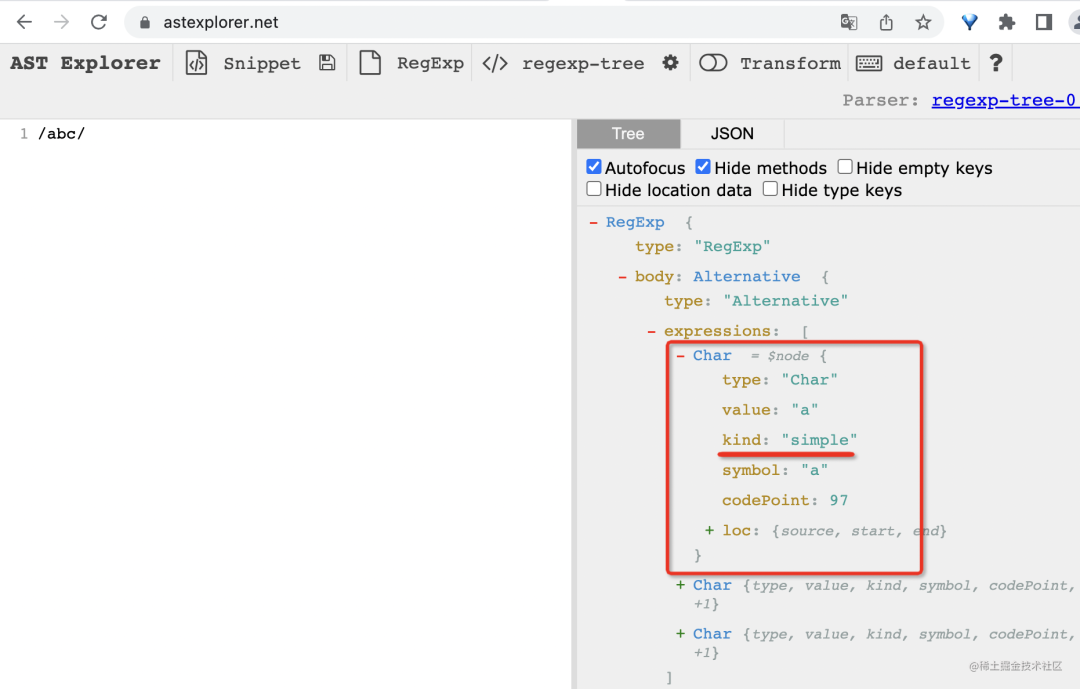
Task: Click the value: "a" property
Action: (770, 410)
